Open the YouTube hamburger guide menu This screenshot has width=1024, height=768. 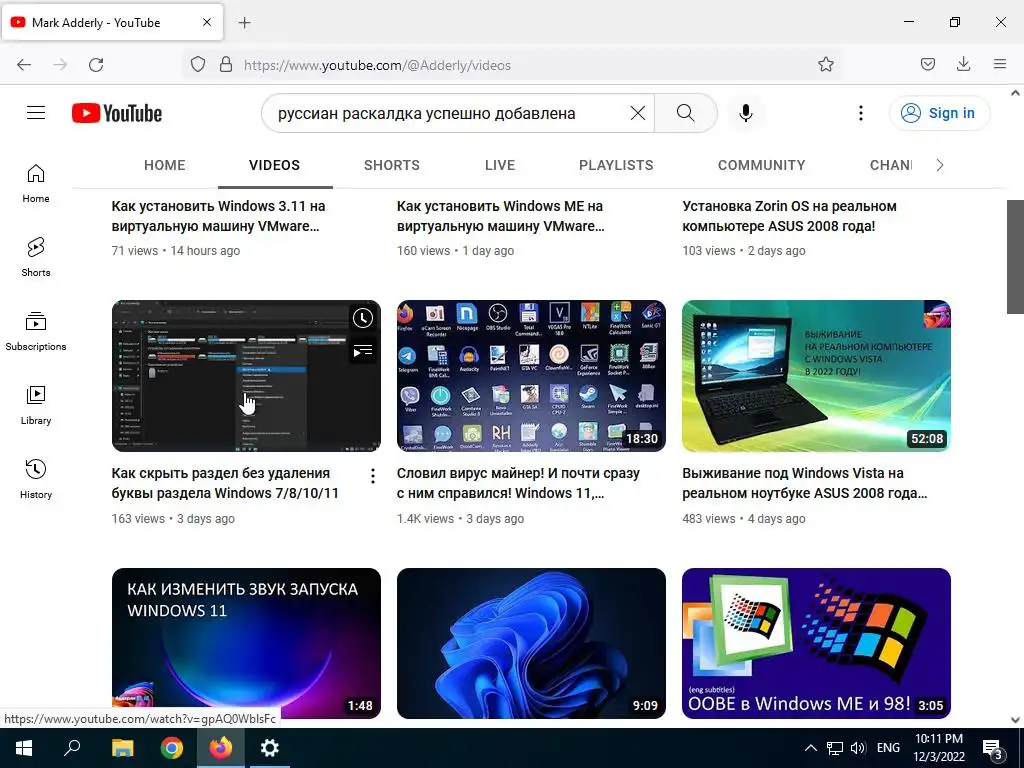pos(36,113)
